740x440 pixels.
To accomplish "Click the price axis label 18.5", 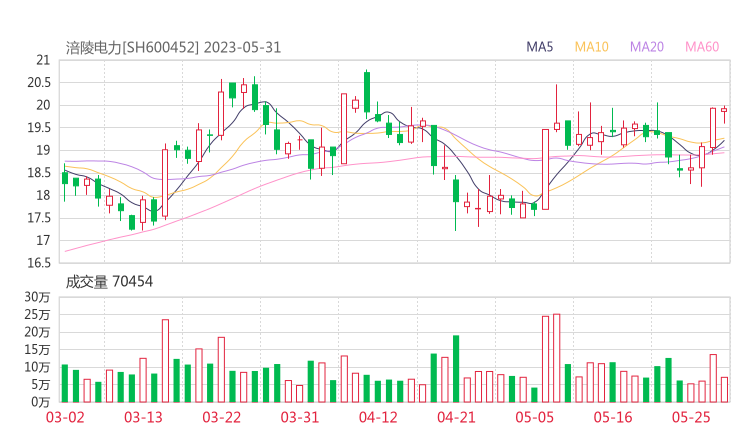I will coord(39,173).
